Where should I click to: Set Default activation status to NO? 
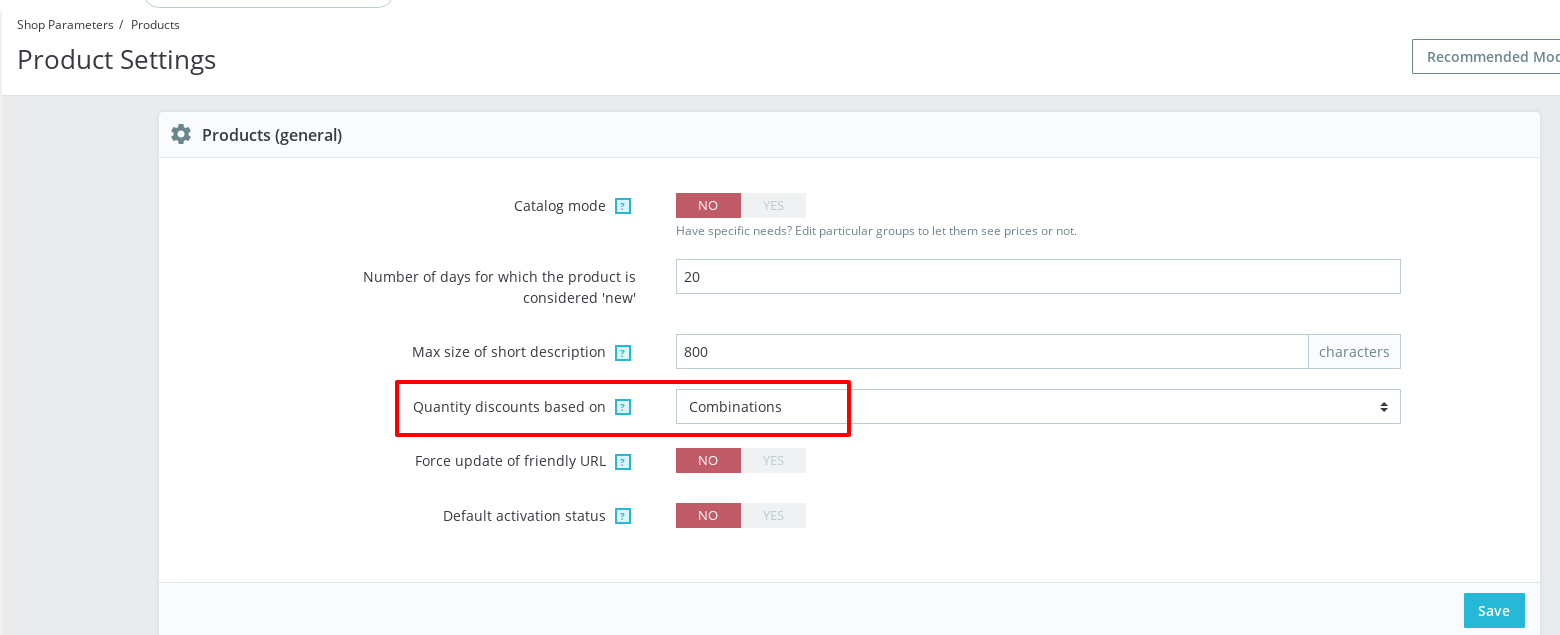pos(708,515)
